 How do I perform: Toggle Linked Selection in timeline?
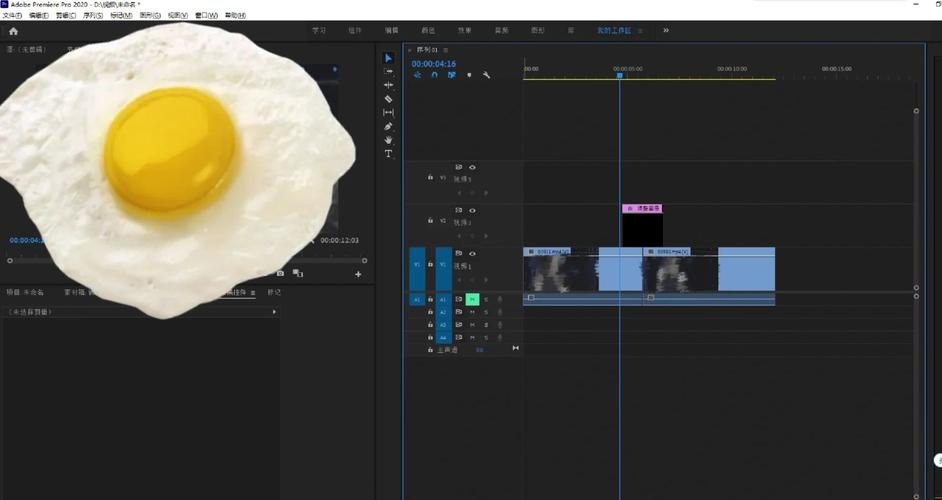point(452,75)
